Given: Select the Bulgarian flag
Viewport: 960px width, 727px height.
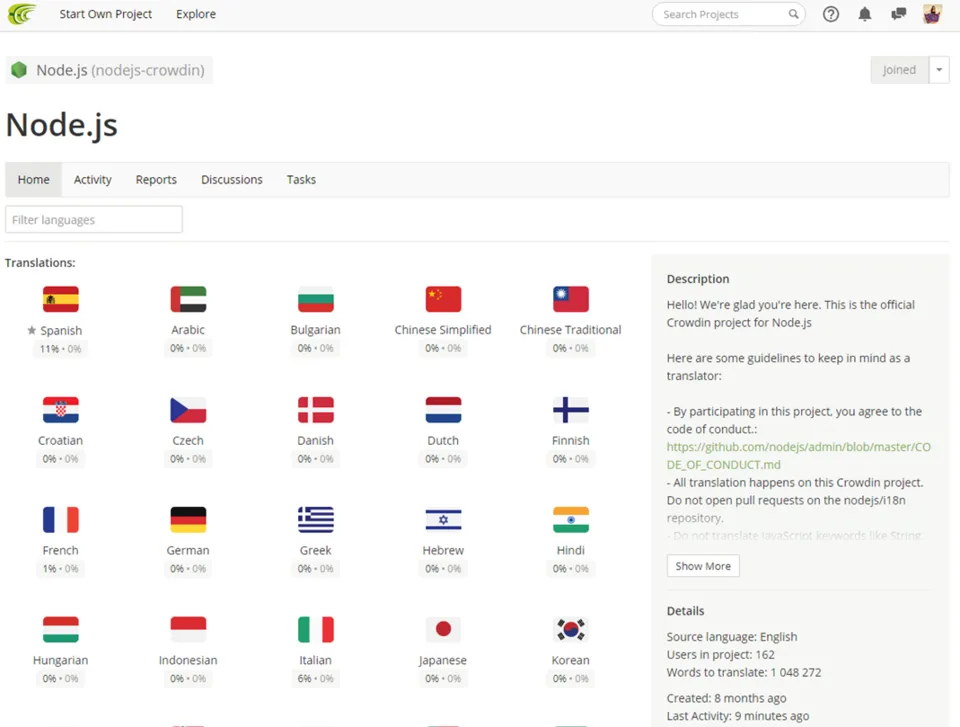Looking at the screenshot, I should (315, 299).
